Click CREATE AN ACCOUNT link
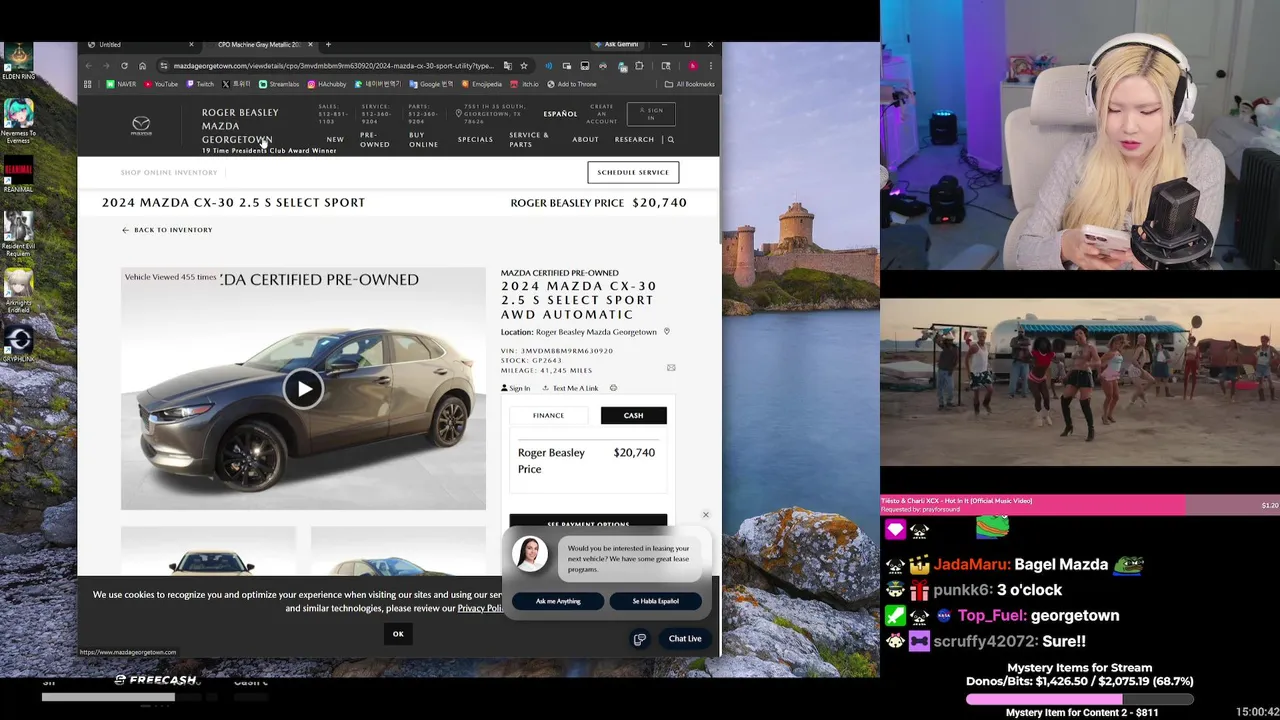Screen dimensions: 1280x720 tap(602, 114)
